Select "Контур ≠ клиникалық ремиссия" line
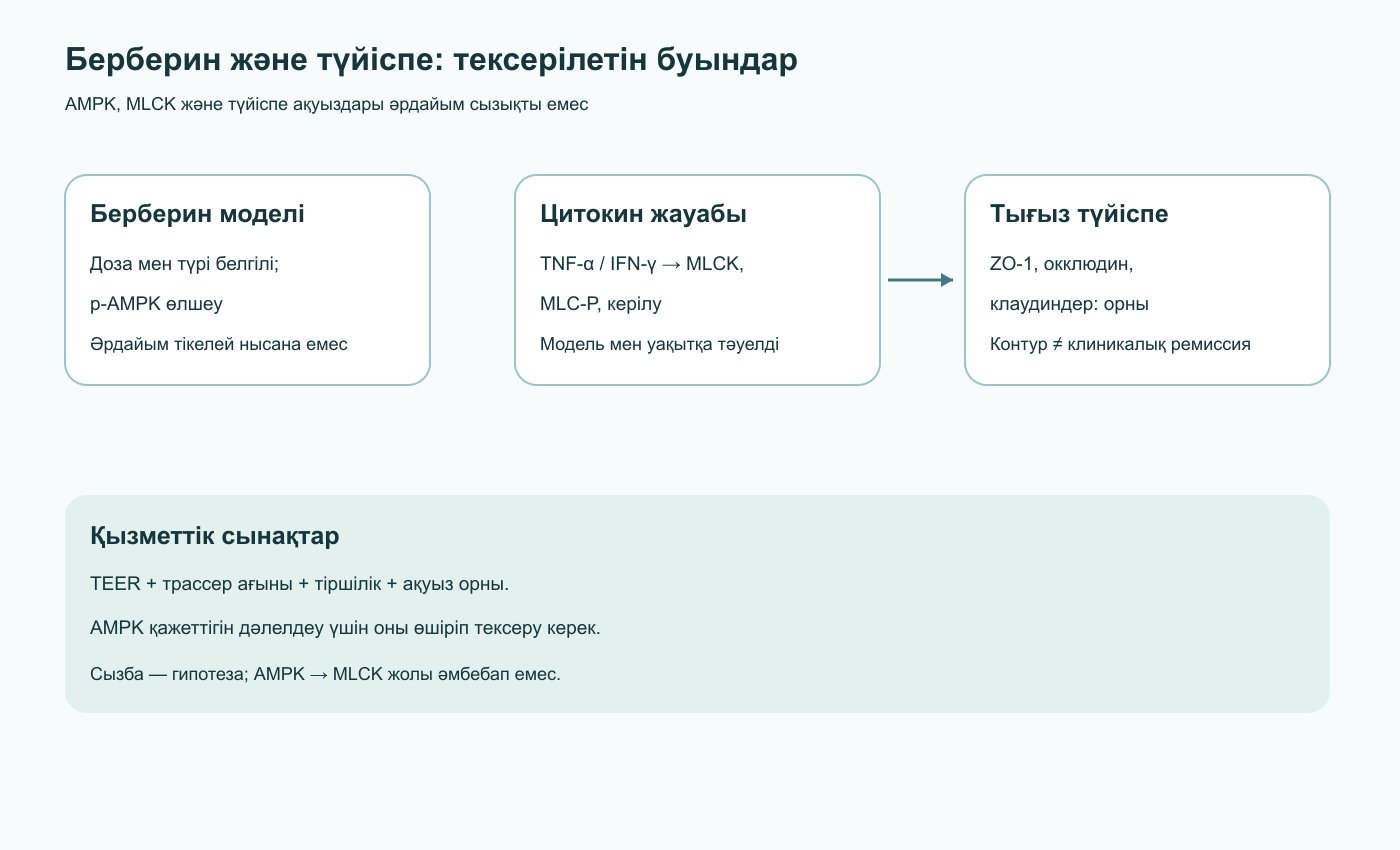 1120,344
